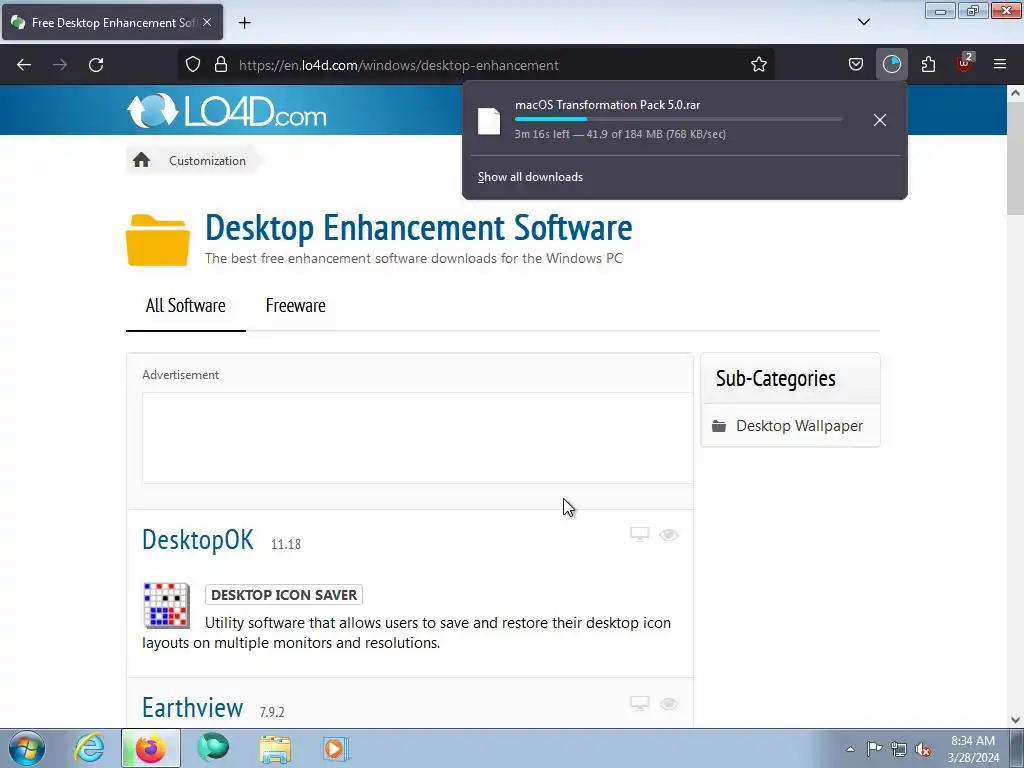Viewport: 1024px width, 768px height.
Task: Click the DesktopOK app thumbnail
Action: (x=167, y=605)
